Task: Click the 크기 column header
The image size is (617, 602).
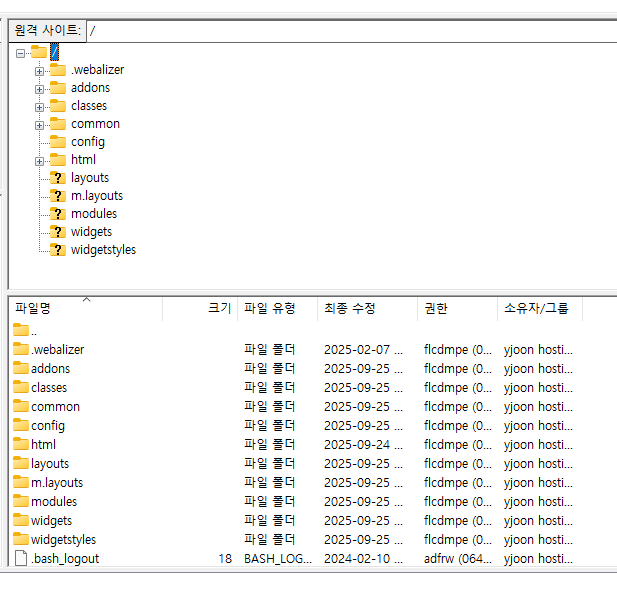Action: click(218, 309)
